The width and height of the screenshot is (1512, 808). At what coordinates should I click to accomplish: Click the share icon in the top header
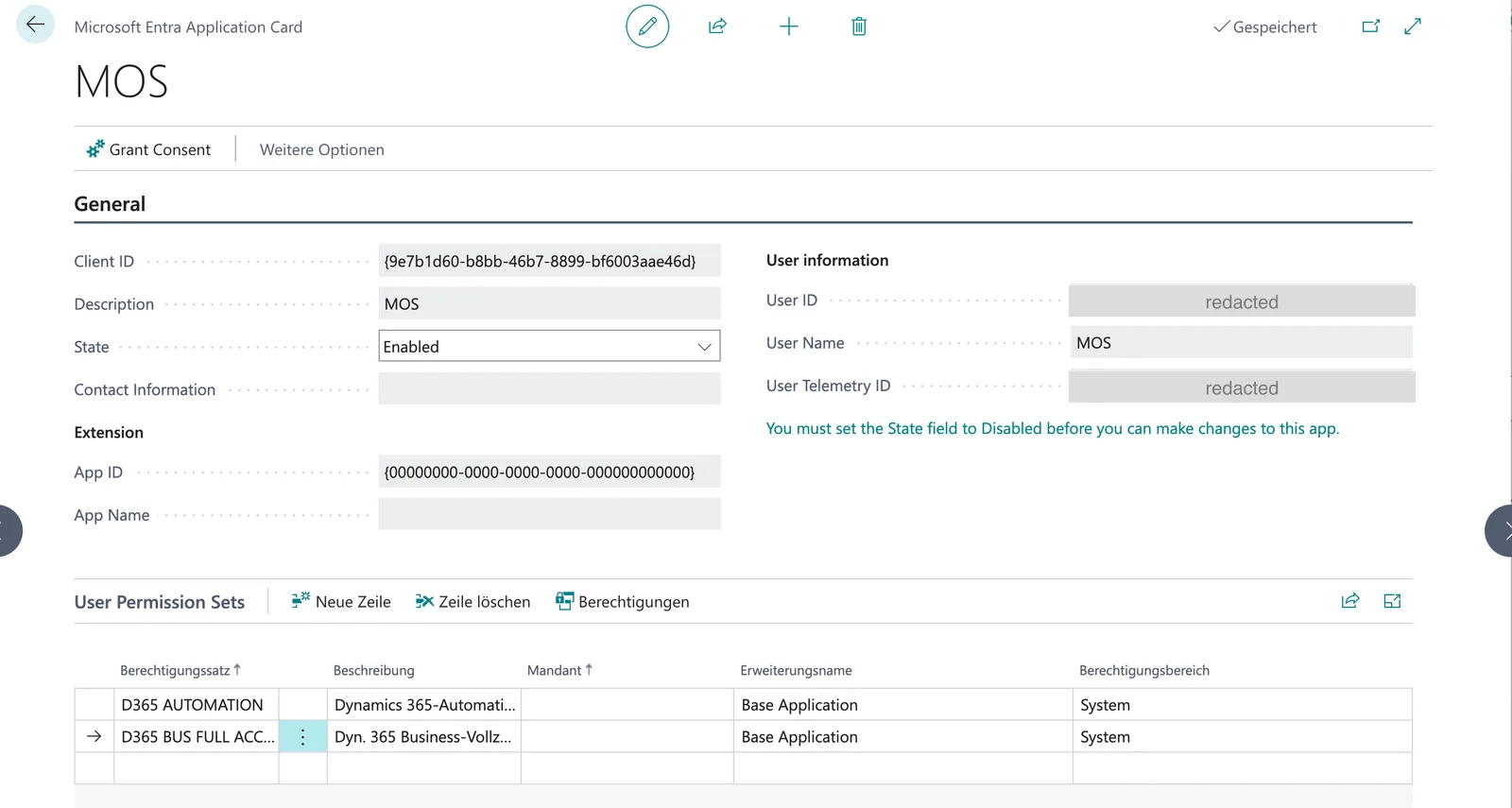[x=717, y=26]
